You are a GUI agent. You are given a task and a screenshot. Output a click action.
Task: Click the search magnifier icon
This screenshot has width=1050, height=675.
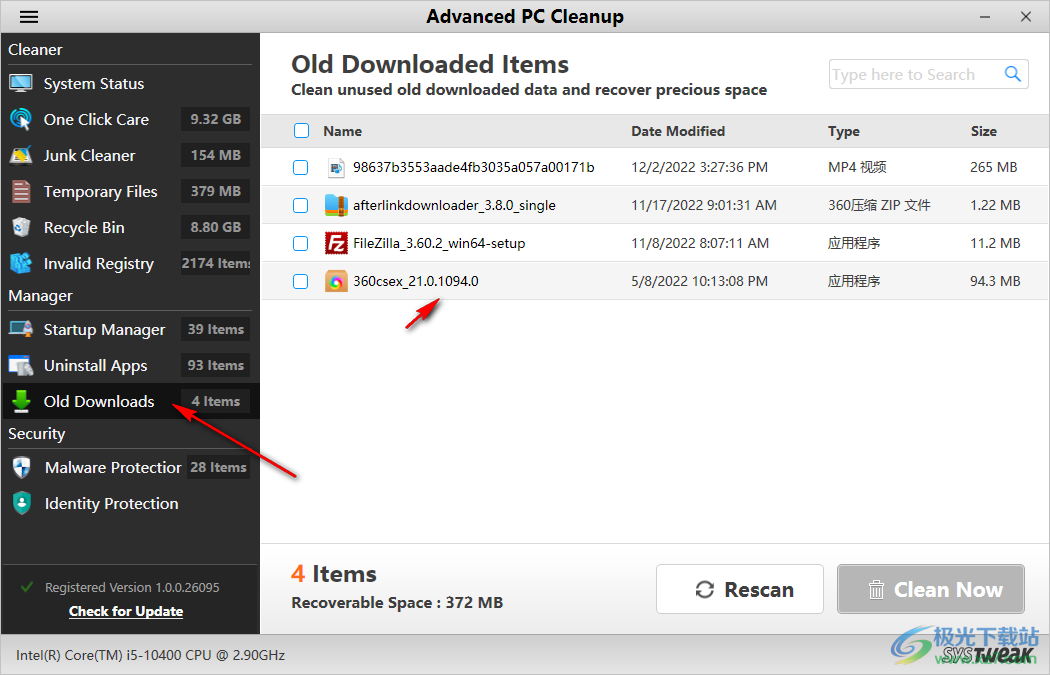[x=1012, y=74]
